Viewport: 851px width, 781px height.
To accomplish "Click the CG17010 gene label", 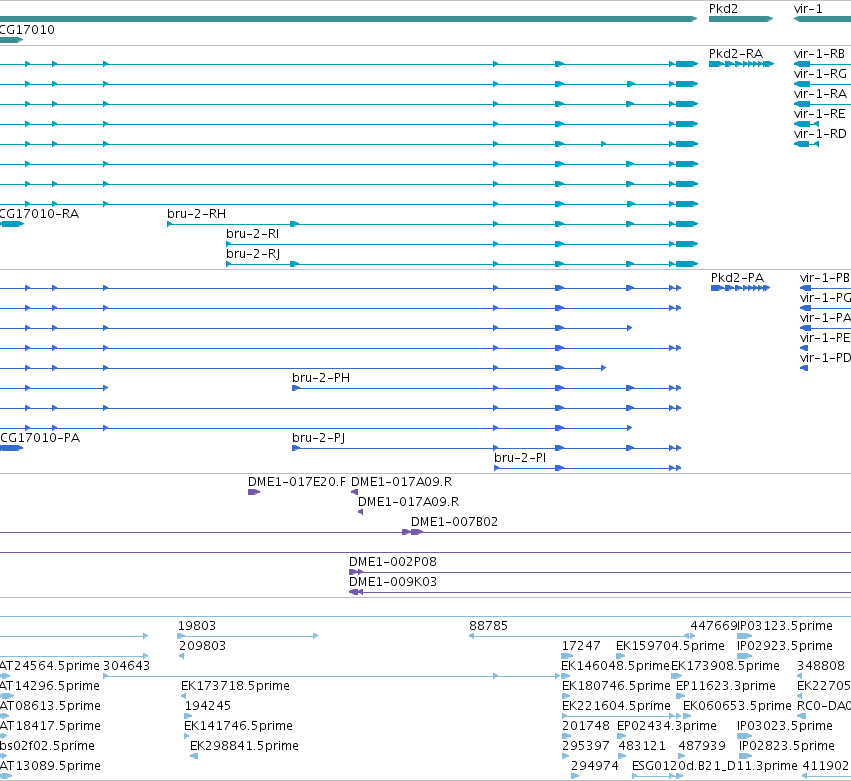I will (x=27, y=30).
